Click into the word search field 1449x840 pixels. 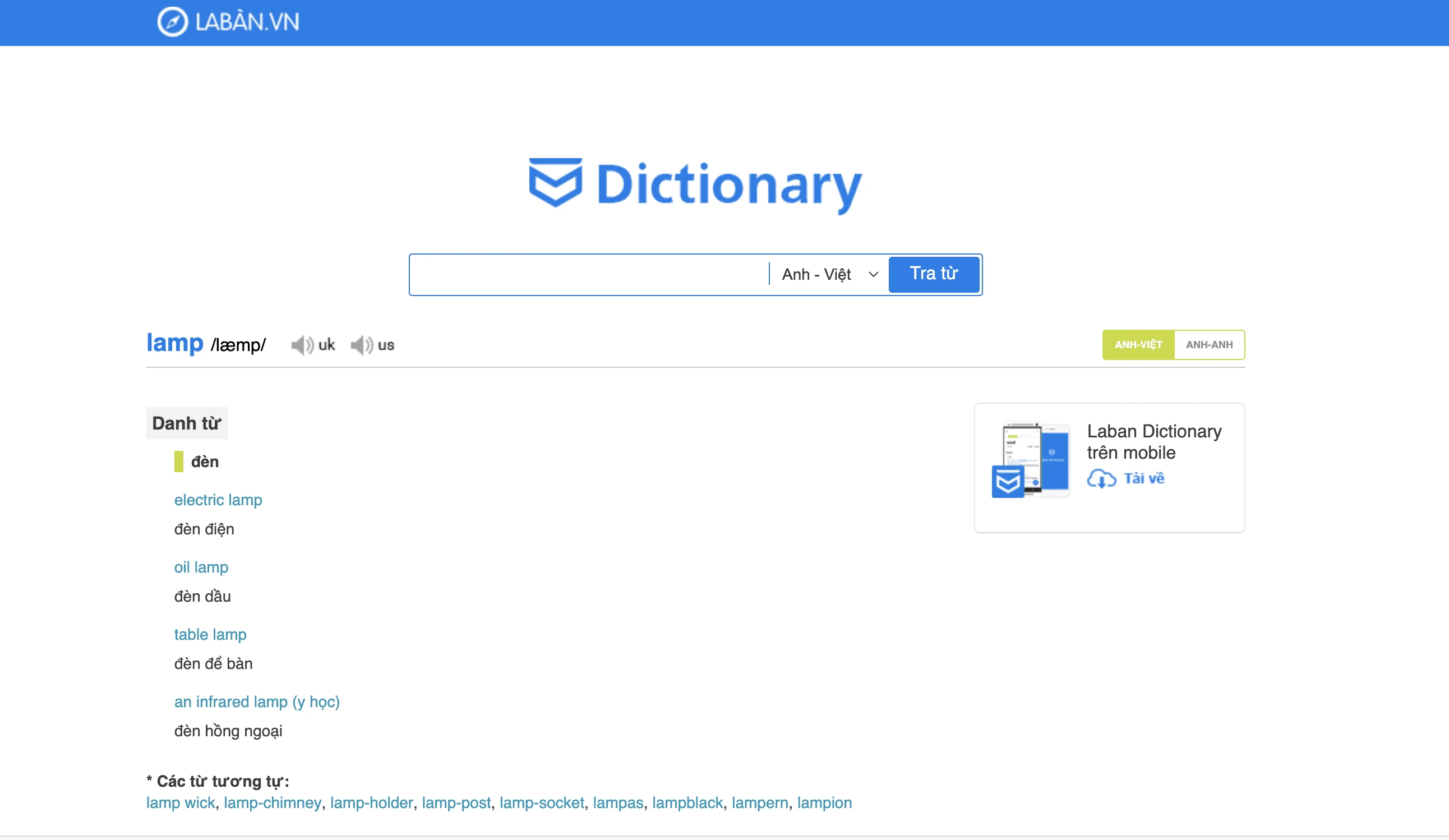pyautogui.click(x=589, y=275)
